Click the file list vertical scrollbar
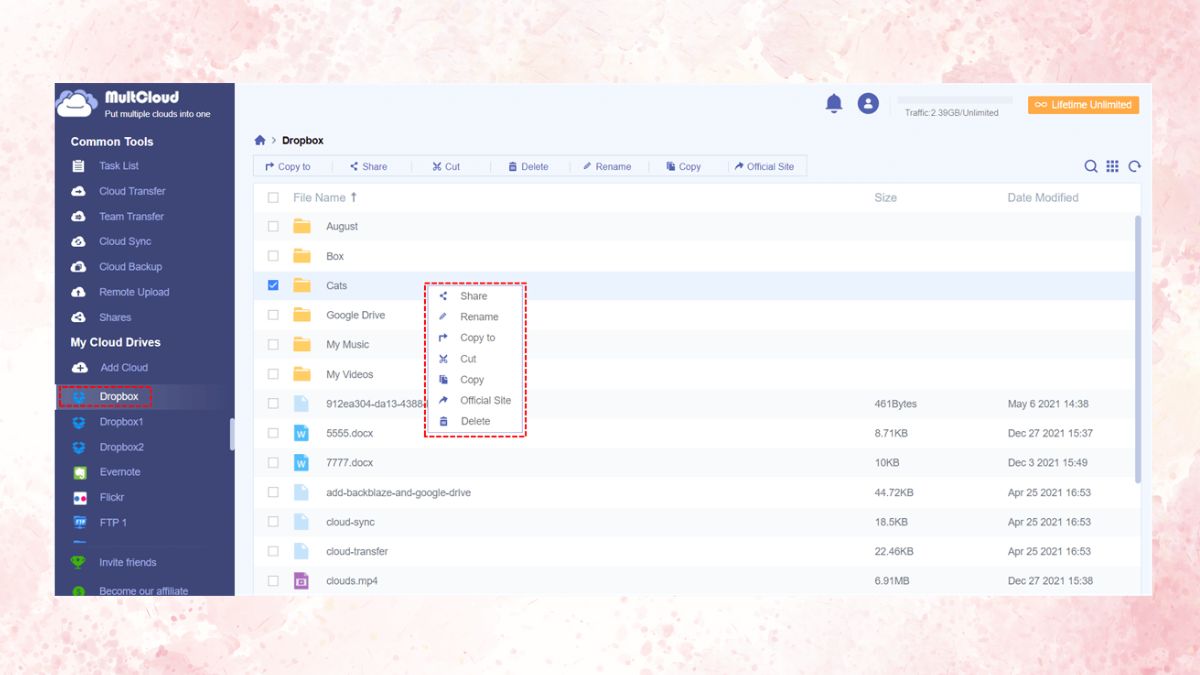This screenshot has width=1200, height=675. [x=1137, y=348]
